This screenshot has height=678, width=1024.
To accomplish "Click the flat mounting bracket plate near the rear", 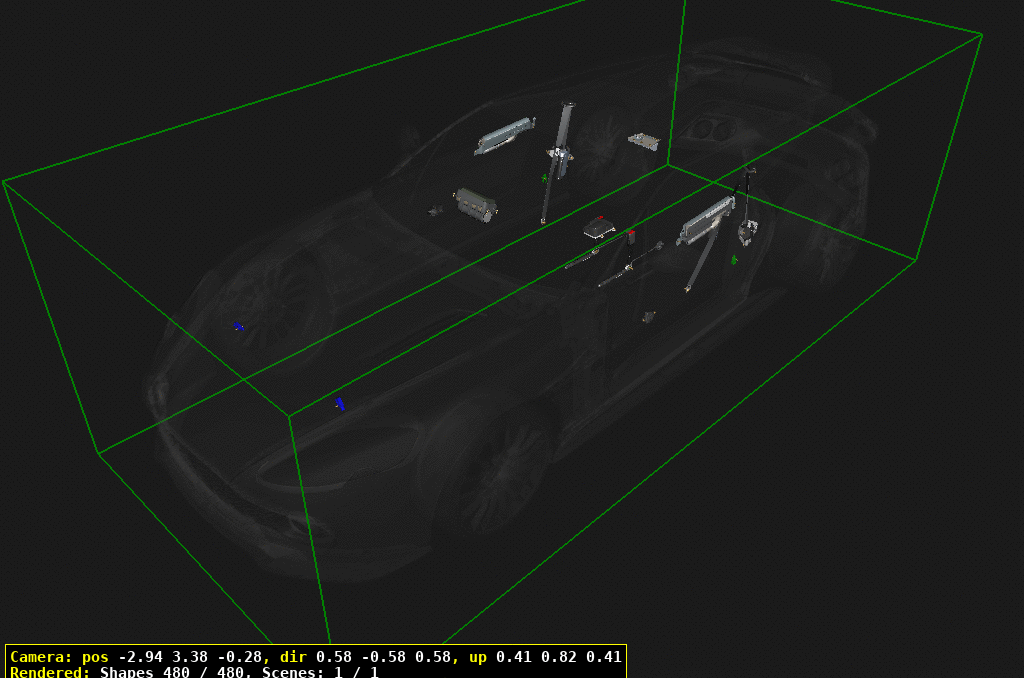I will click(643, 141).
